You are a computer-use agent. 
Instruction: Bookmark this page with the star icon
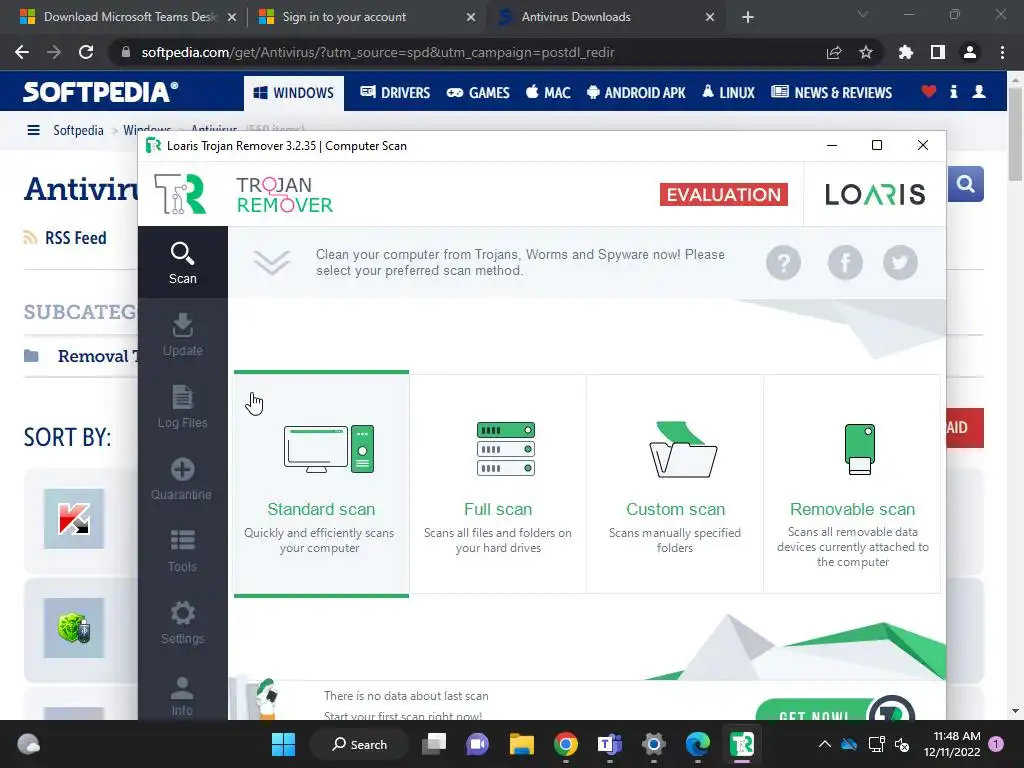[865, 52]
